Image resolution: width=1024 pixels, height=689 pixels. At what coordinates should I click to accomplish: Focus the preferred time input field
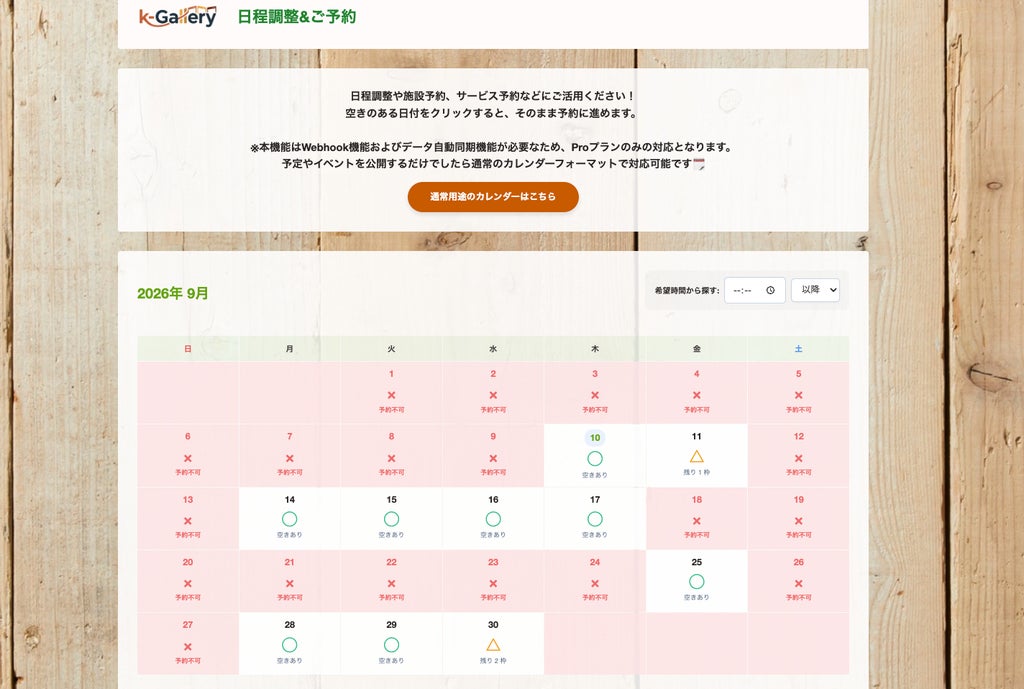[x=754, y=290]
